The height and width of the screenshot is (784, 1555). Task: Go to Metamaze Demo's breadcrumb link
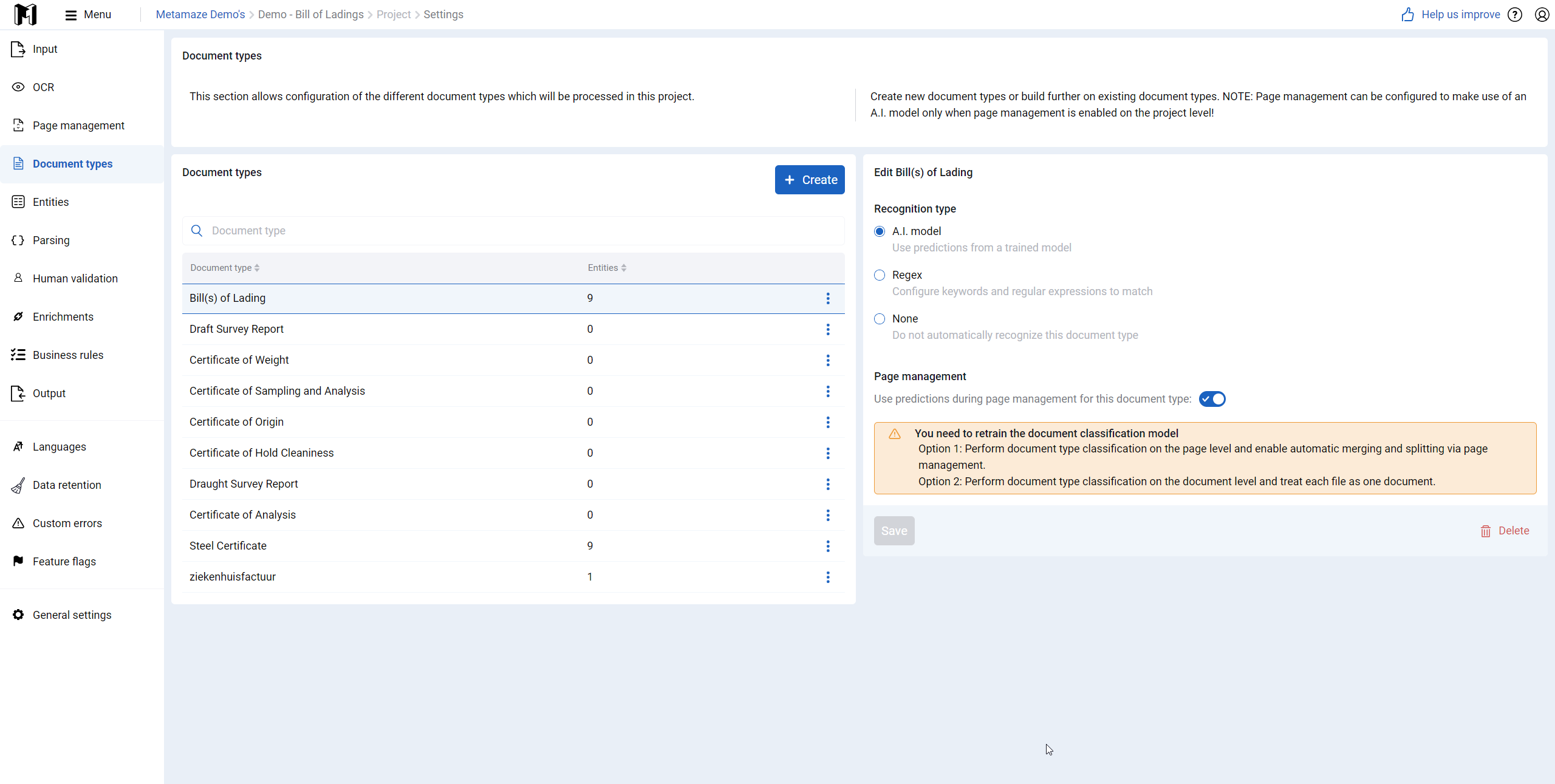click(200, 15)
